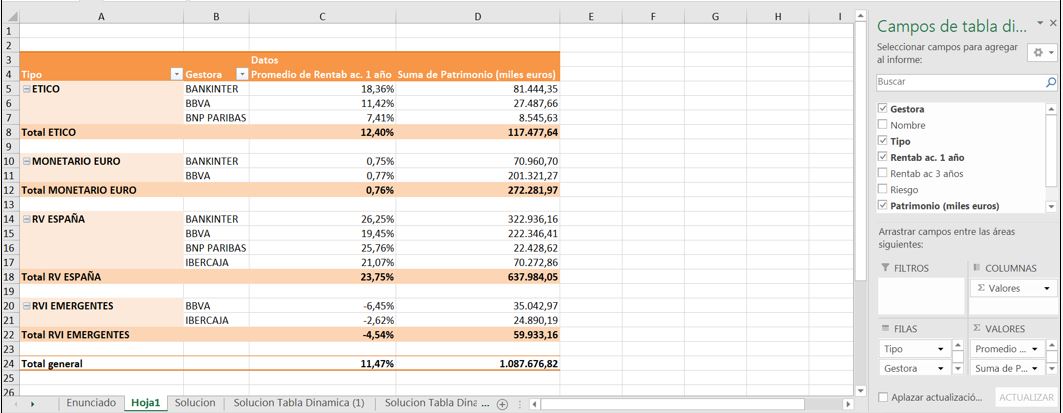The height and width of the screenshot is (413, 1063).
Task: Open the Gestora column filter dropdown in header
Action: [x=242, y=75]
